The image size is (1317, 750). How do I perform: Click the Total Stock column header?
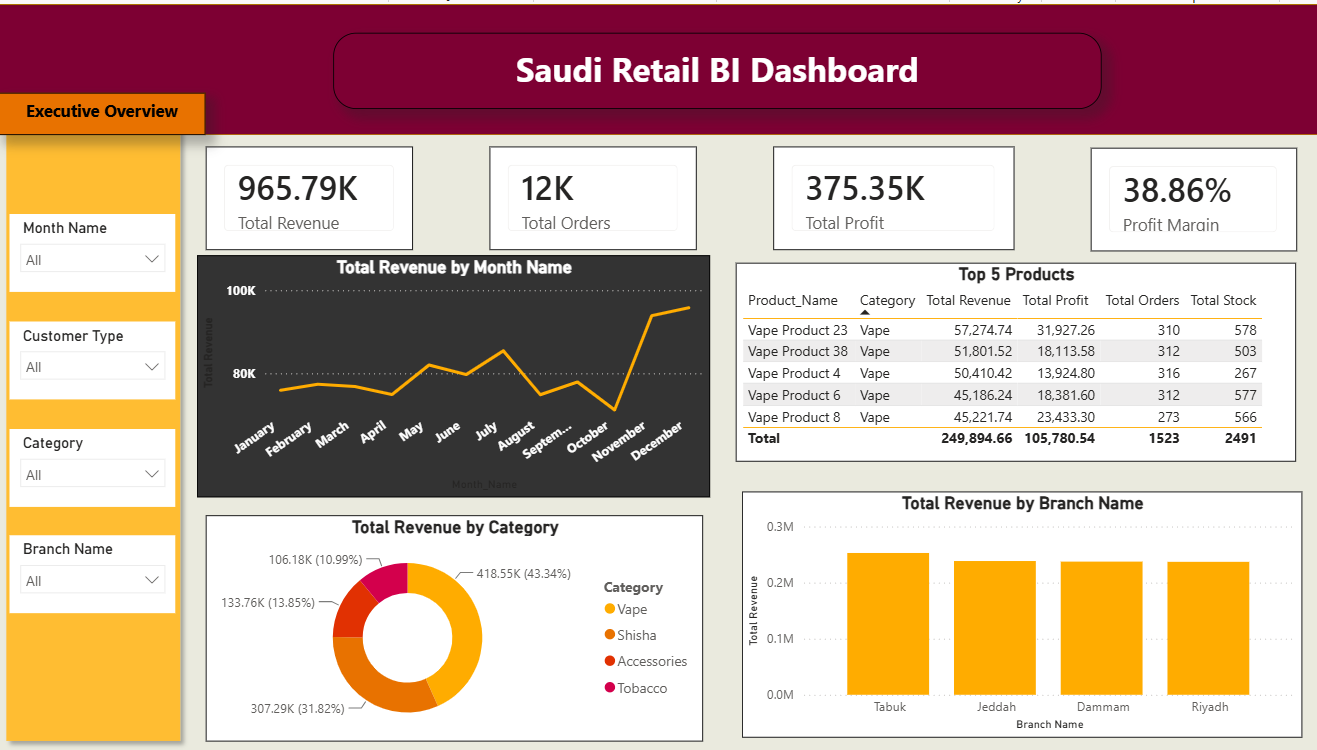[1223, 300]
